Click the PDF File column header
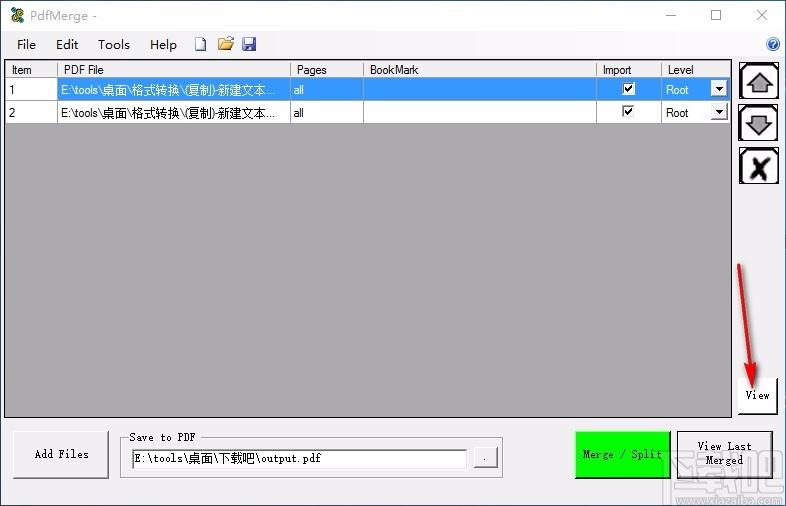 173,70
